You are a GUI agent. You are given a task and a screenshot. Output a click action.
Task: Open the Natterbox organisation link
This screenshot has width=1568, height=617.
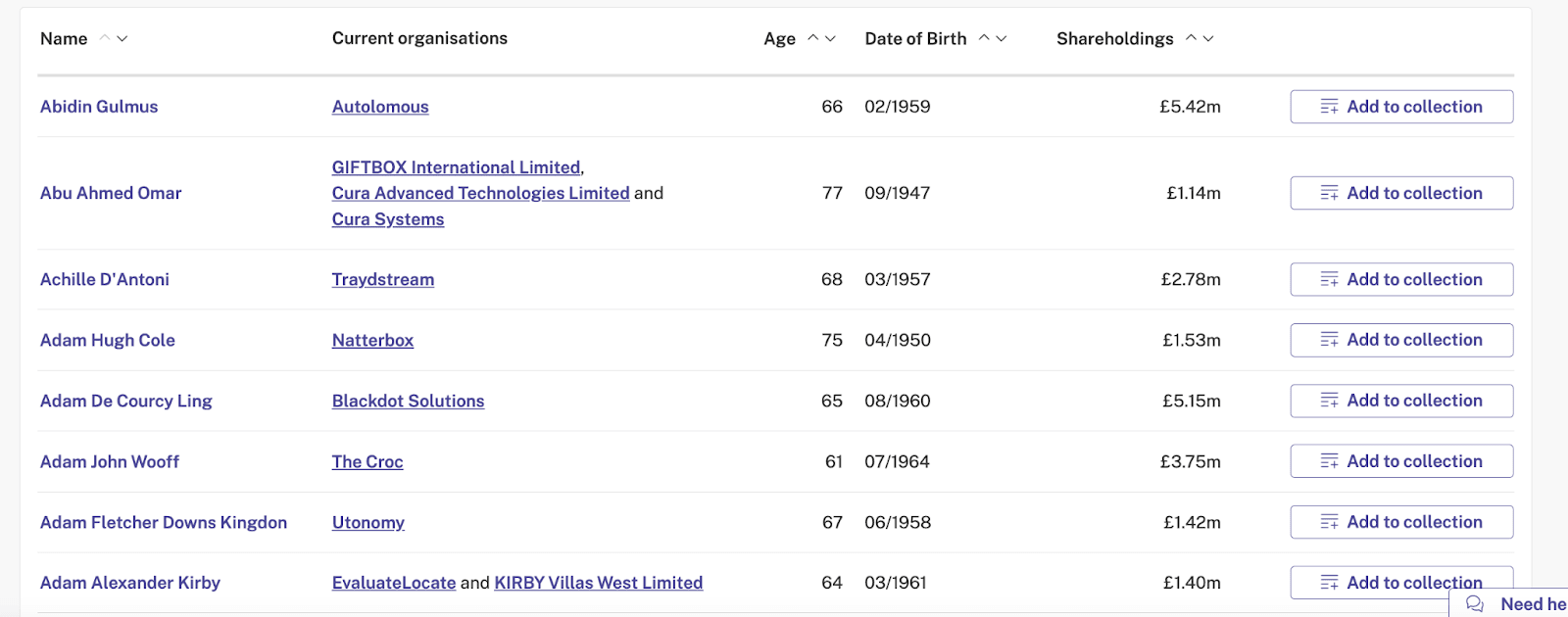(x=372, y=340)
